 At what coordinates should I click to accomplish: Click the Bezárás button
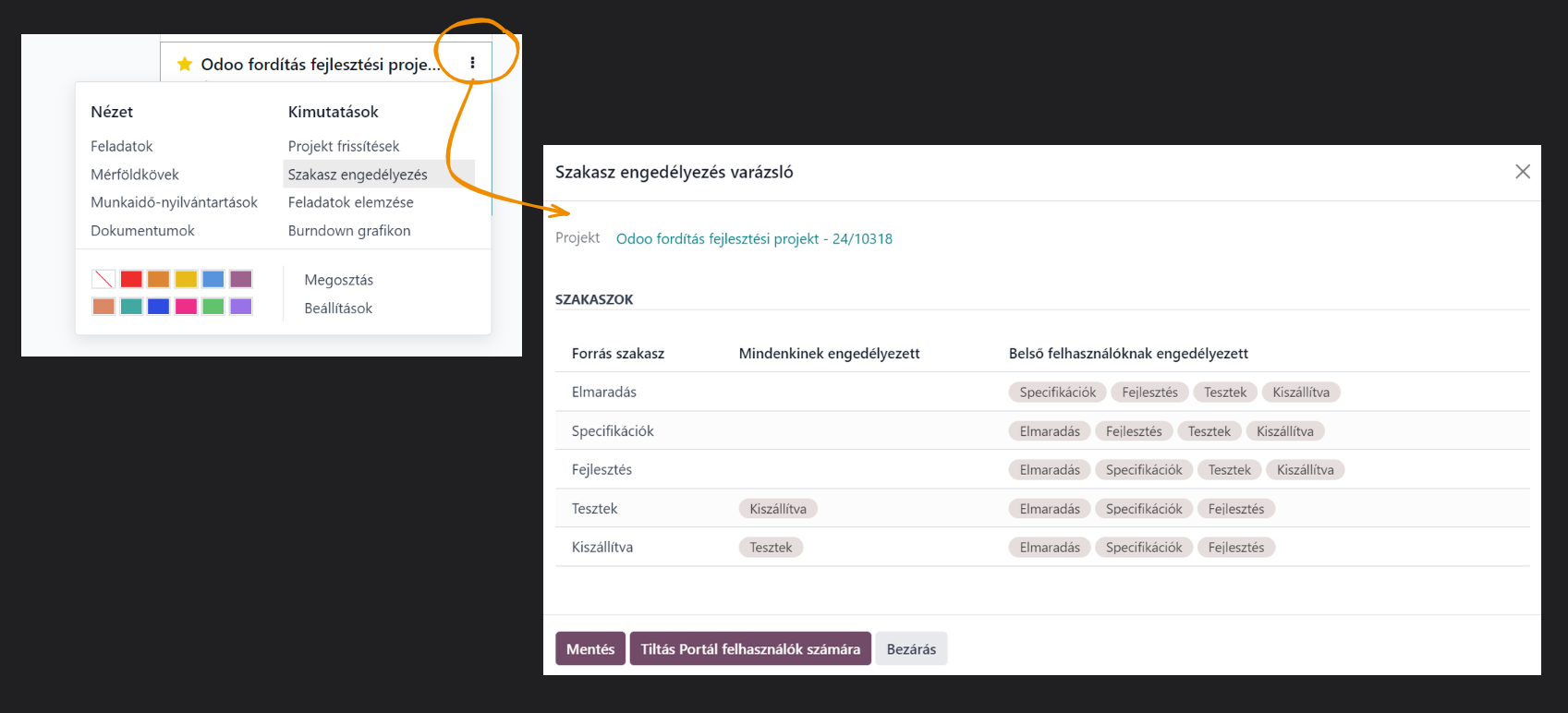click(911, 648)
